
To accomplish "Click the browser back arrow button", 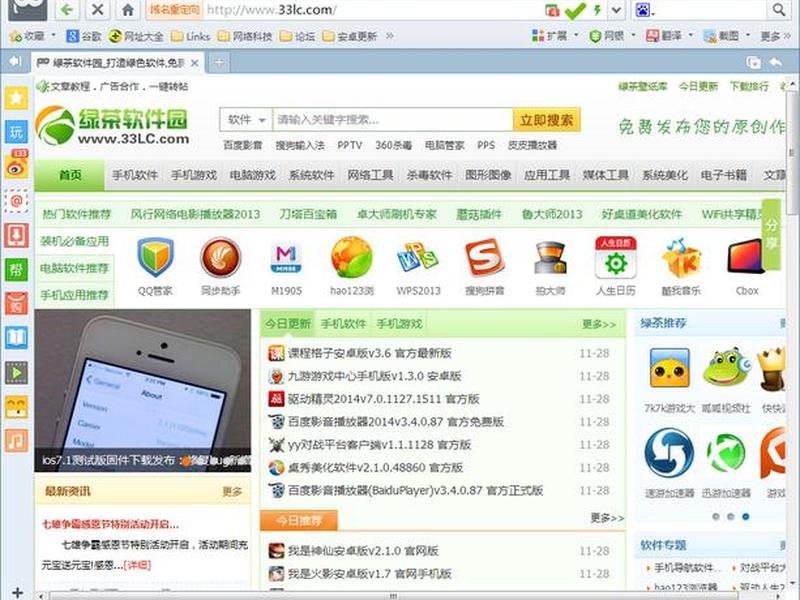I will click(67, 10).
